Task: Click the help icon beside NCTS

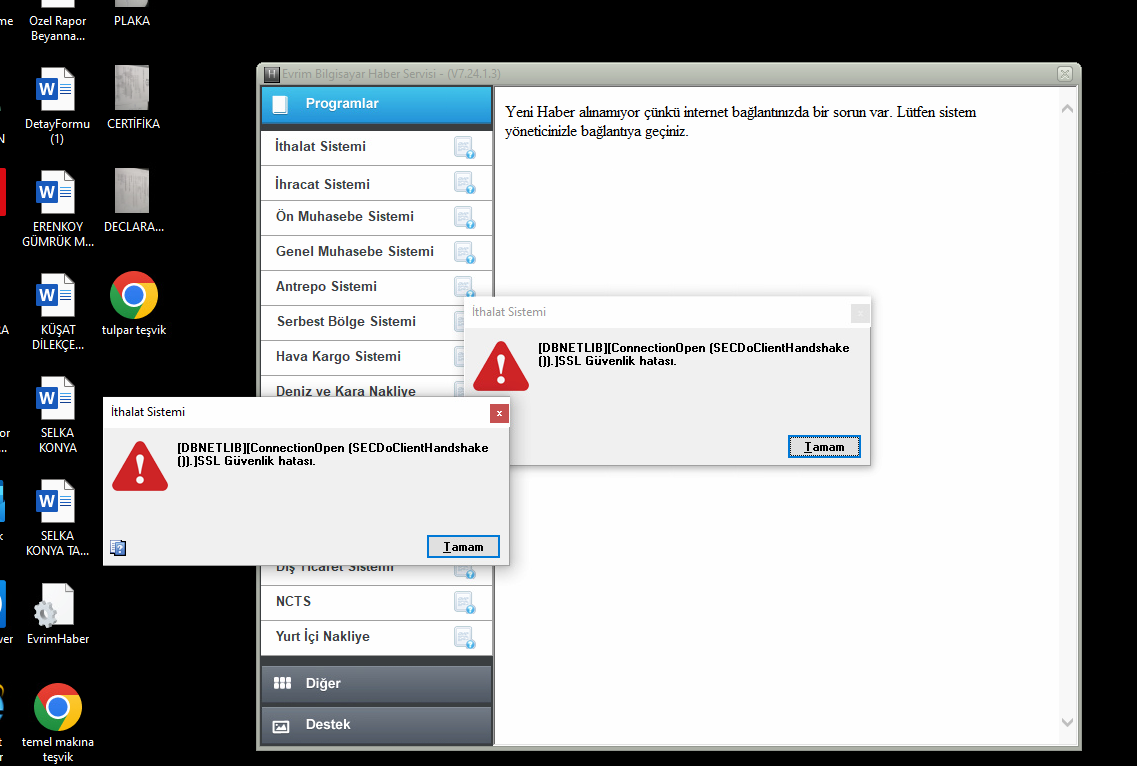Action: tap(464, 602)
